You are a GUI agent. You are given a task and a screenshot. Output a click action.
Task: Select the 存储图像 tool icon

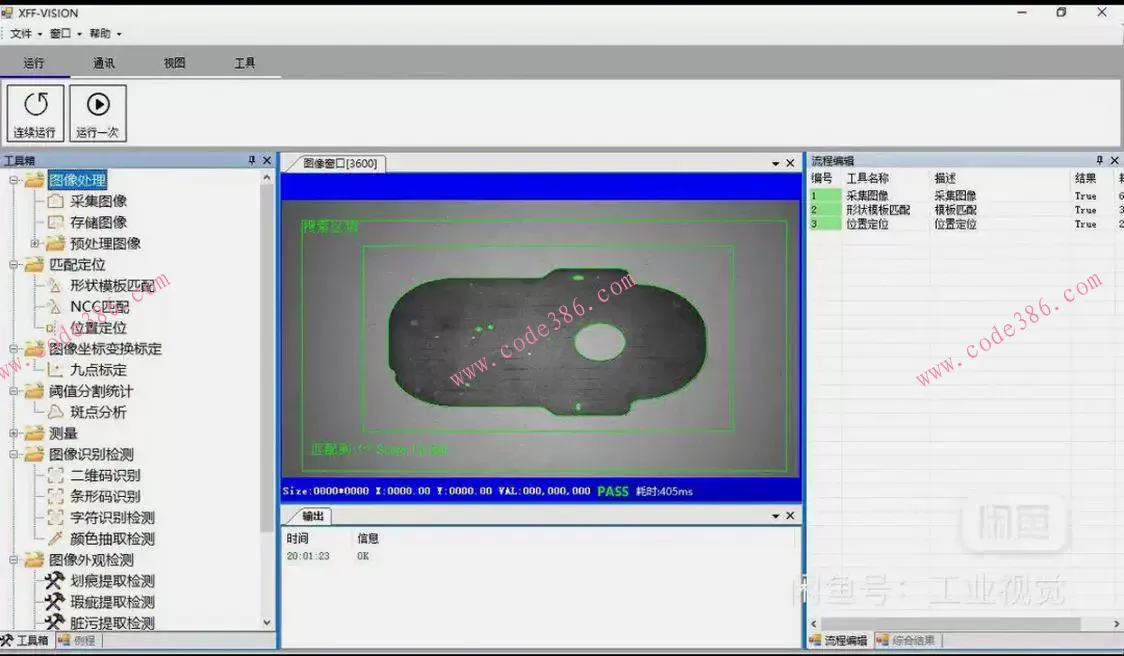click(x=55, y=222)
